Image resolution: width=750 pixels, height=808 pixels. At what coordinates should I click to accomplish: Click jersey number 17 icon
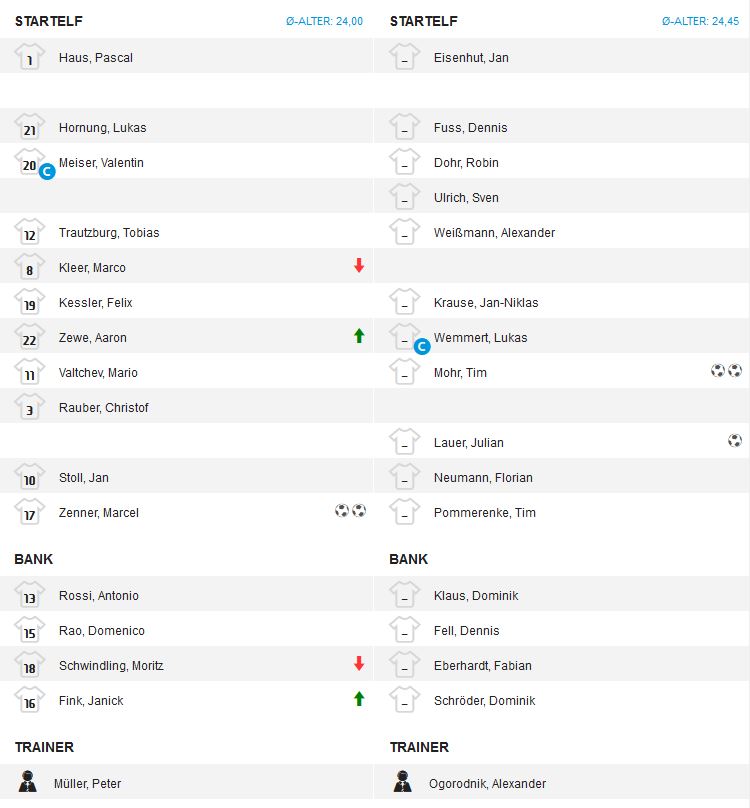click(x=30, y=512)
